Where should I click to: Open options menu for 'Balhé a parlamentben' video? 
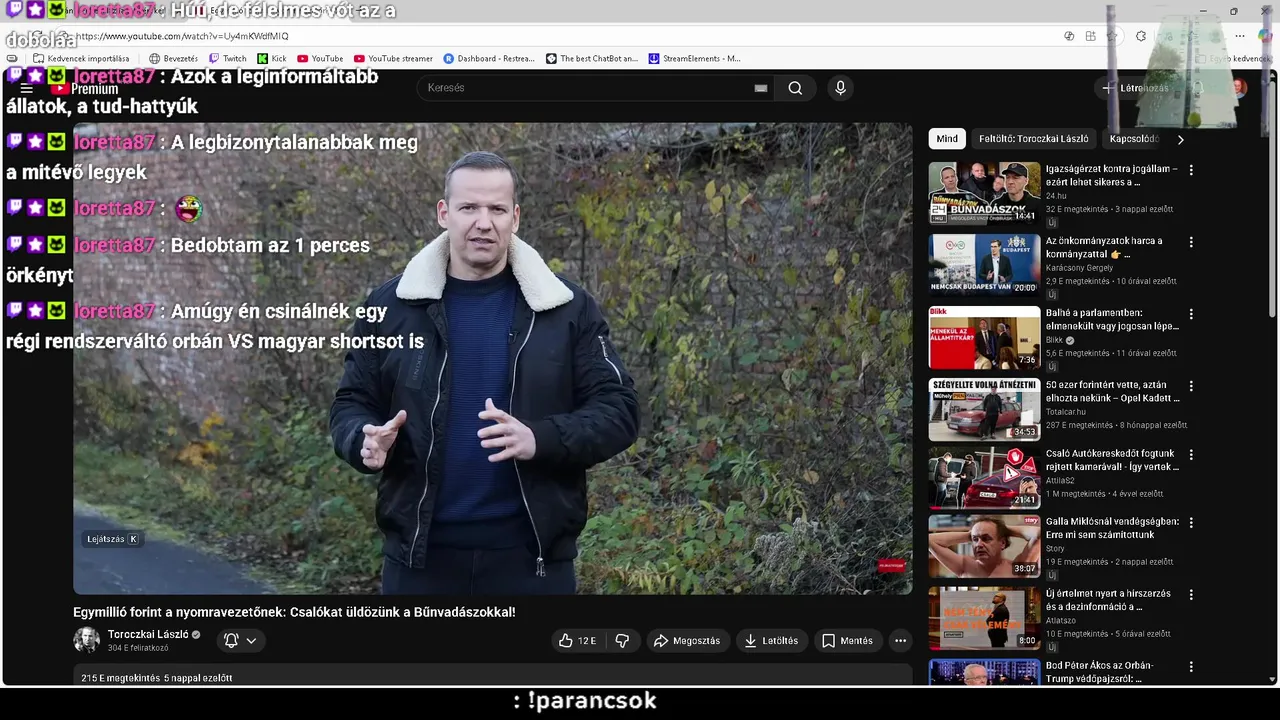(x=1191, y=314)
